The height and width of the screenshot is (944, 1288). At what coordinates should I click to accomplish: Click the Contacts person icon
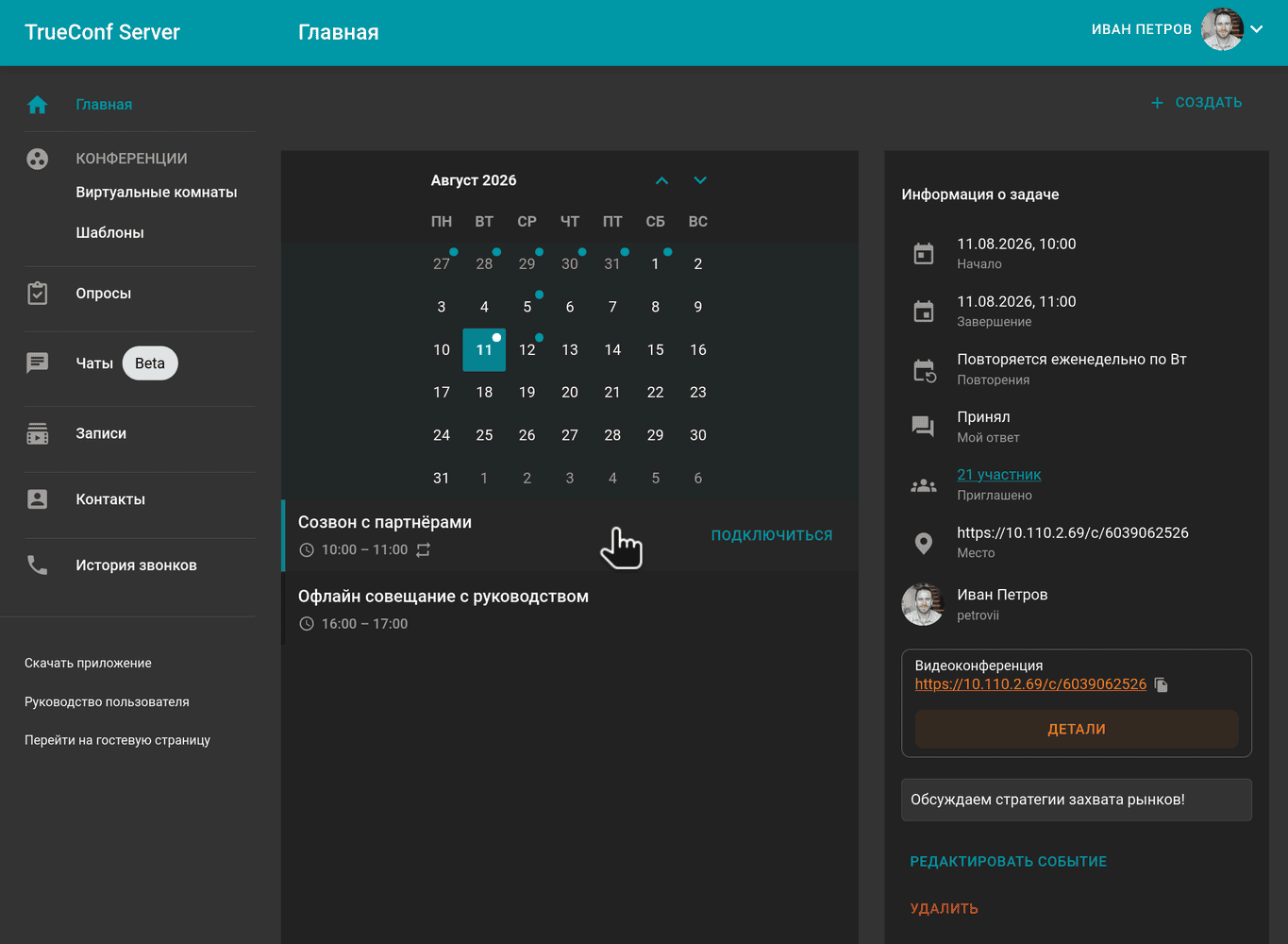pyautogui.click(x=38, y=499)
